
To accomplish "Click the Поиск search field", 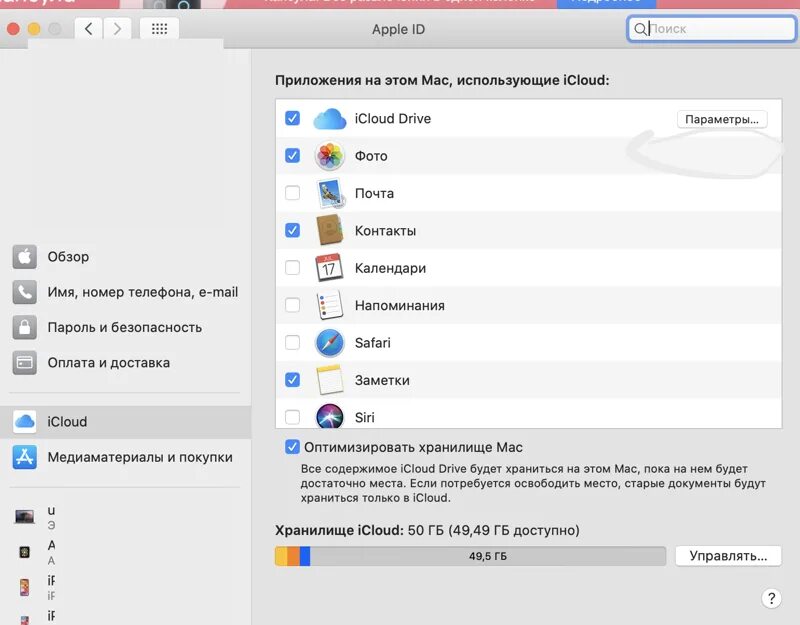I will pyautogui.click(x=711, y=29).
